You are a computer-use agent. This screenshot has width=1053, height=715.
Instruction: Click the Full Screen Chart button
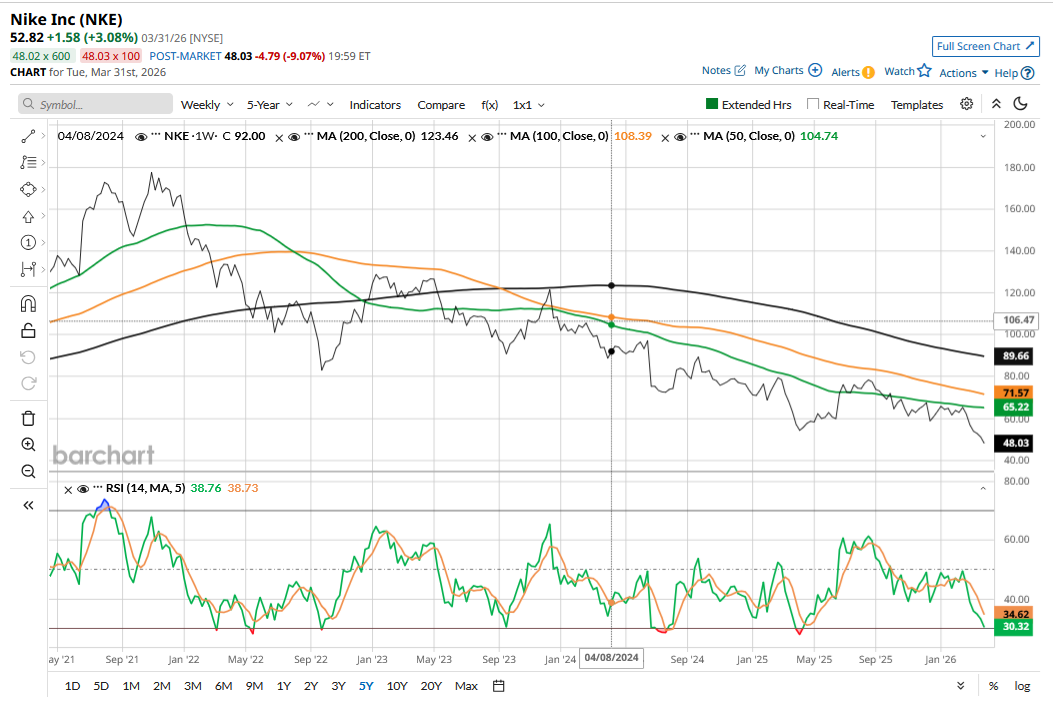[985, 46]
